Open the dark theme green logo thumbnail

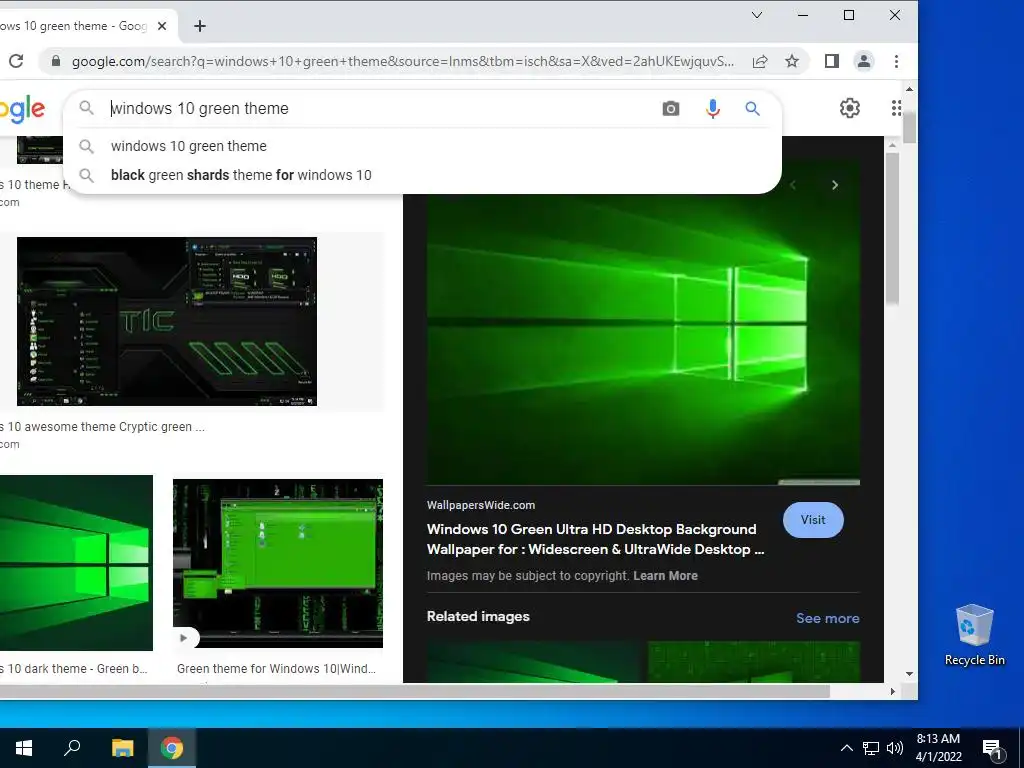(76, 563)
